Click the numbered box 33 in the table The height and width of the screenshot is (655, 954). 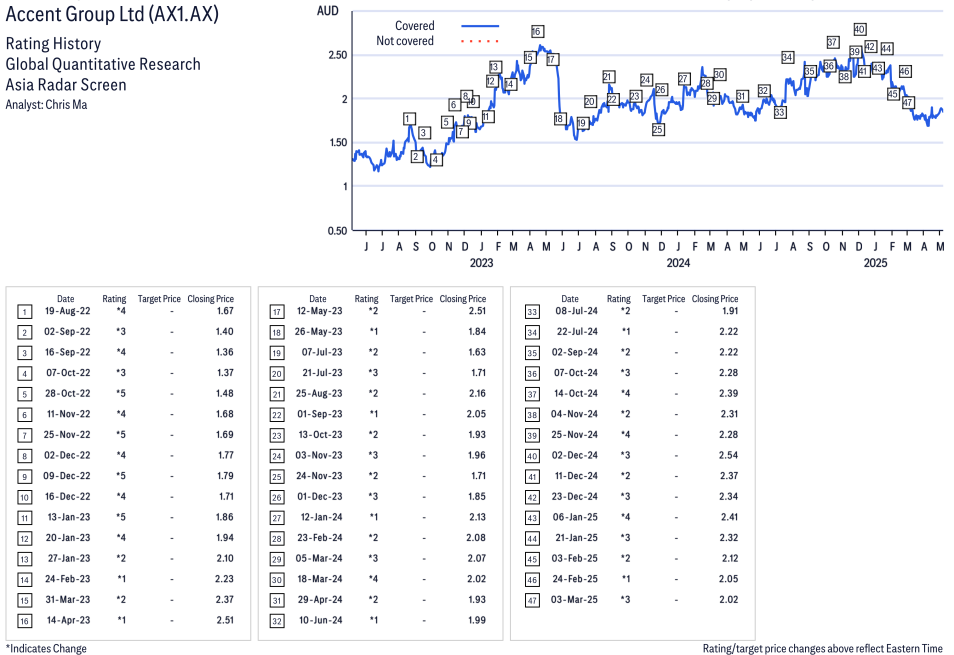click(x=532, y=312)
